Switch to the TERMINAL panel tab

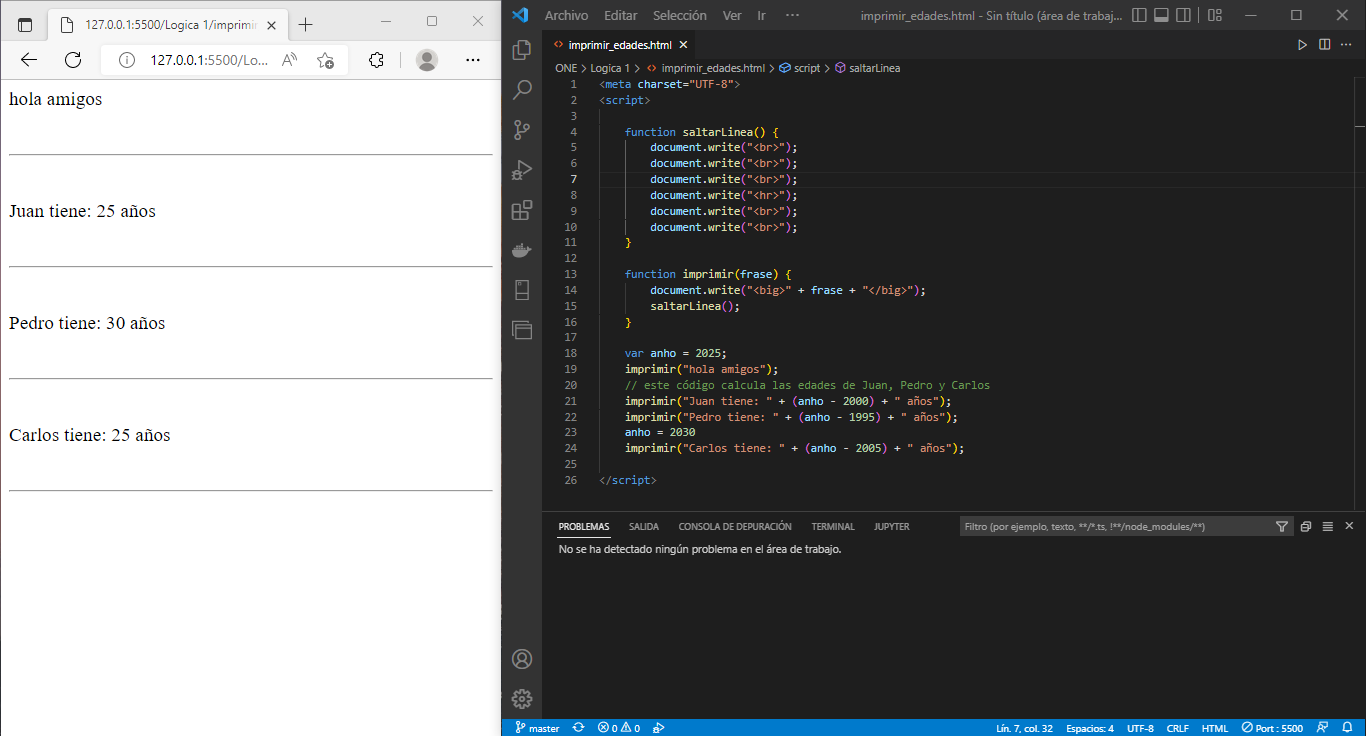[833, 526]
